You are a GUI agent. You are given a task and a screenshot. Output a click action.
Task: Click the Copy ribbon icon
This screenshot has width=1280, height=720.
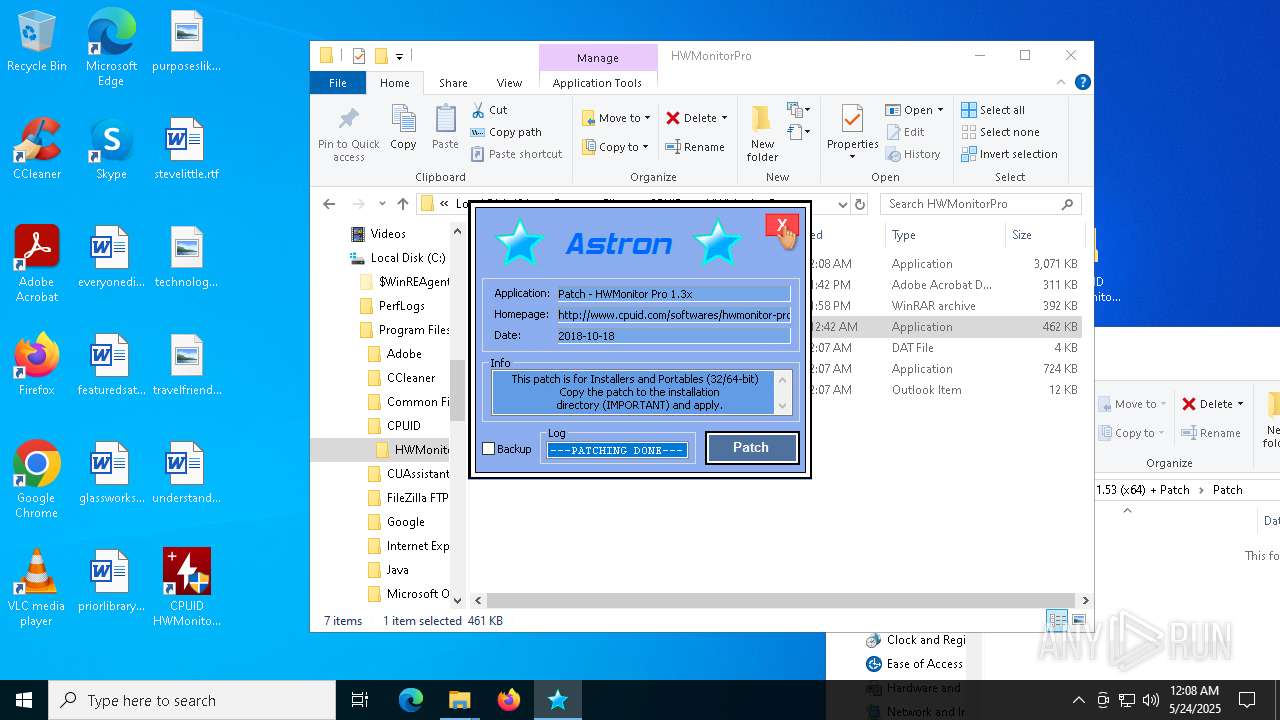point(403,127)
